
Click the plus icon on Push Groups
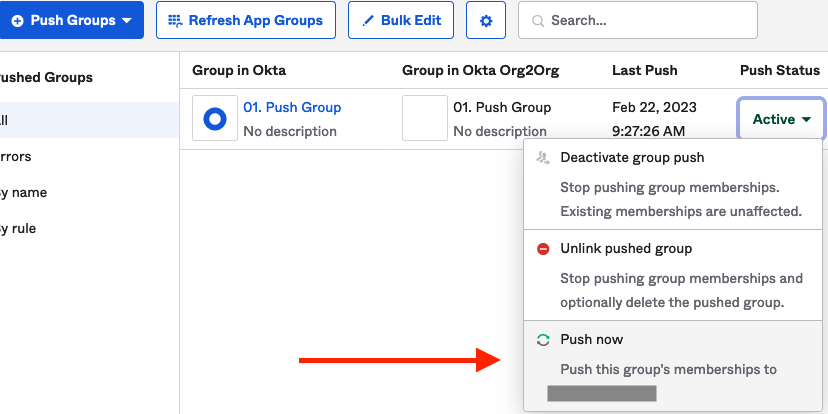coord(17,21)
